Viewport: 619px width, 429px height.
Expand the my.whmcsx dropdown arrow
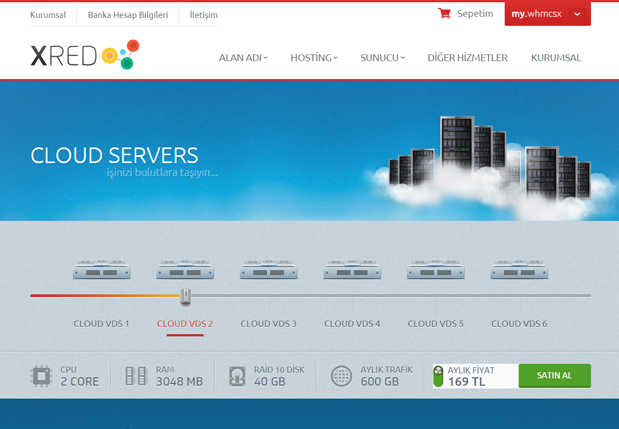click(577, 14)
